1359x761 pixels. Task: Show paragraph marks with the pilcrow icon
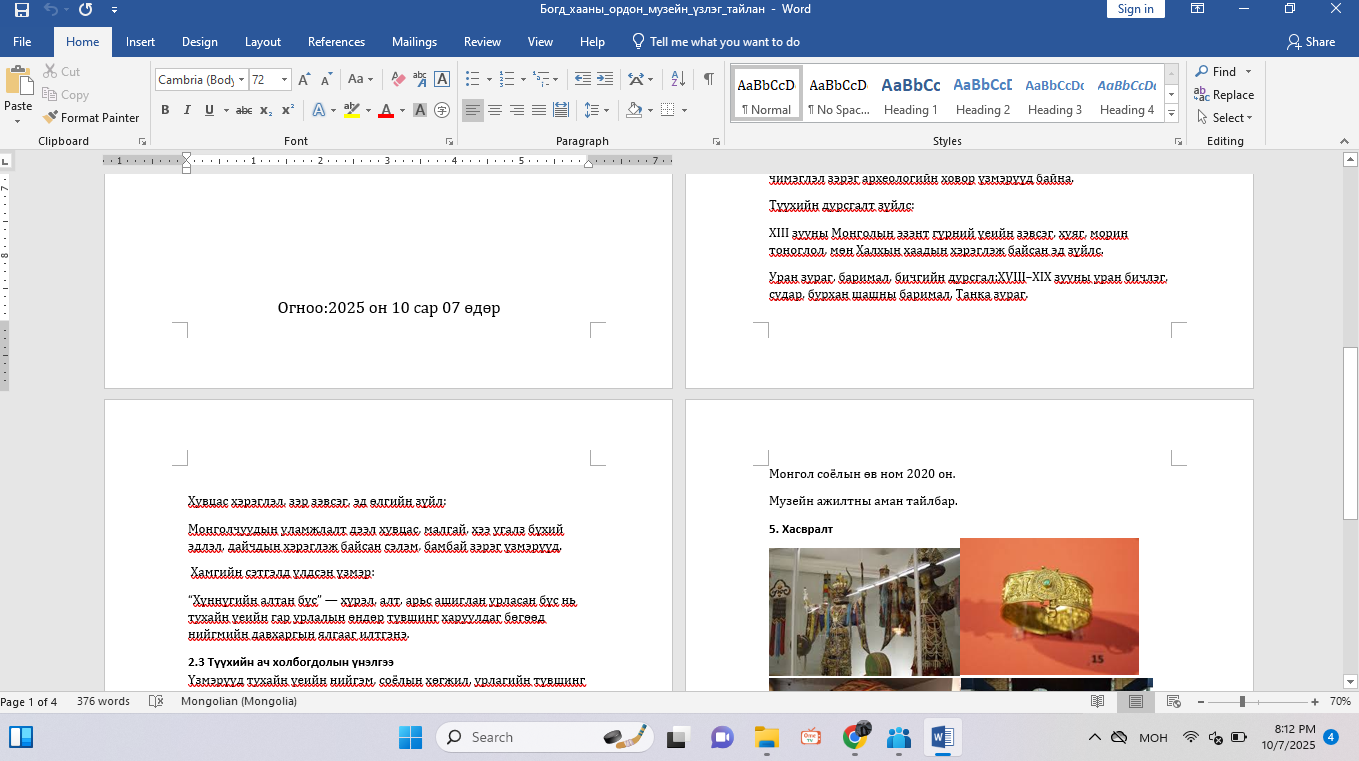[708, 79]
